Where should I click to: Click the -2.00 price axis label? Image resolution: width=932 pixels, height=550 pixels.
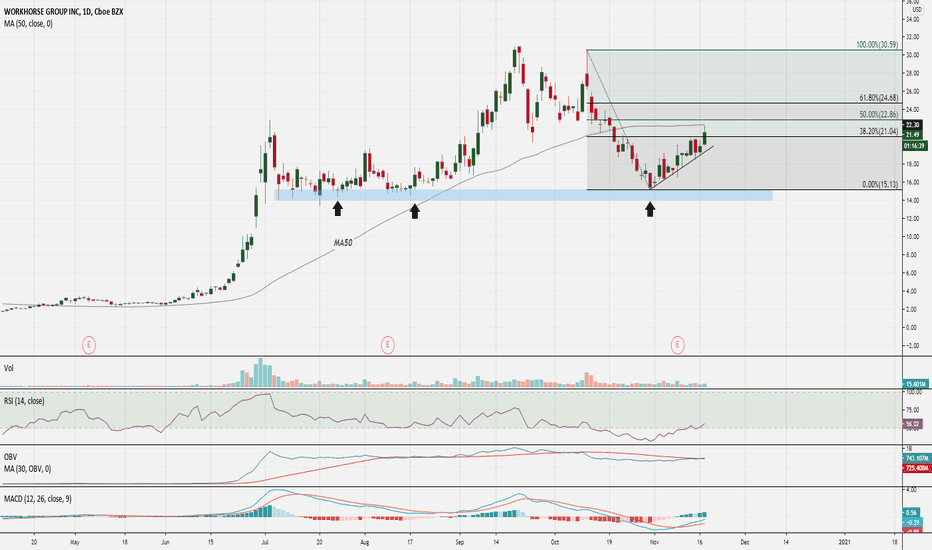coord(912,345)
